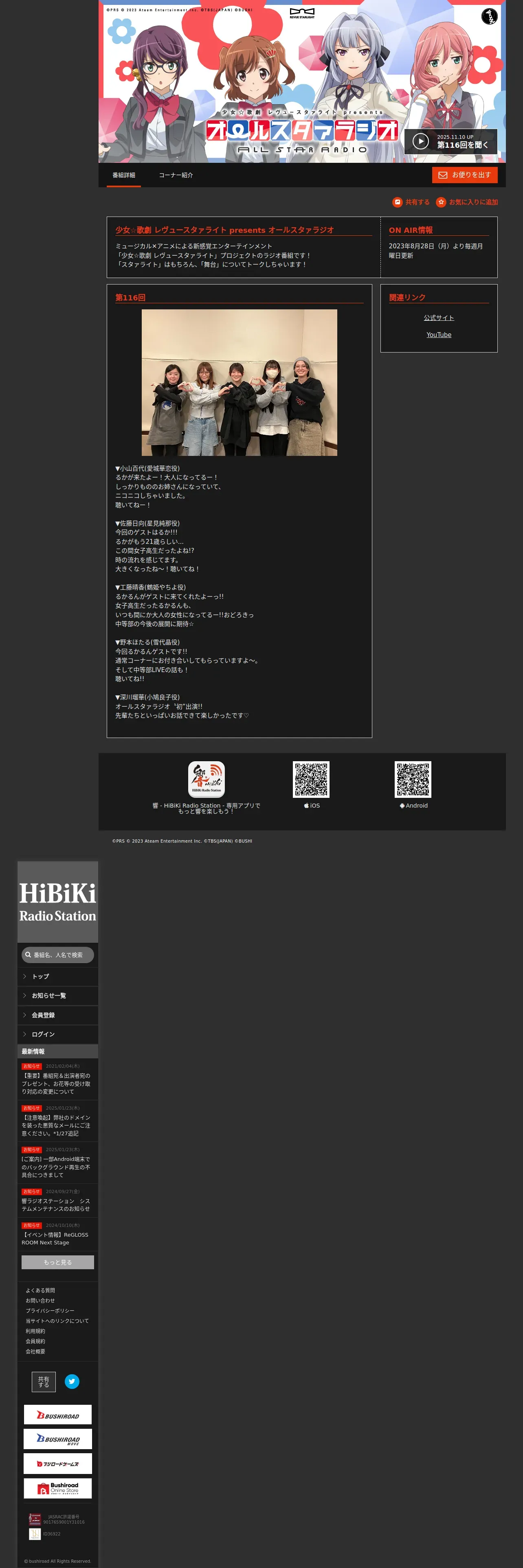Open ログイン in the sidebar menu

[x=58, y=1034]
